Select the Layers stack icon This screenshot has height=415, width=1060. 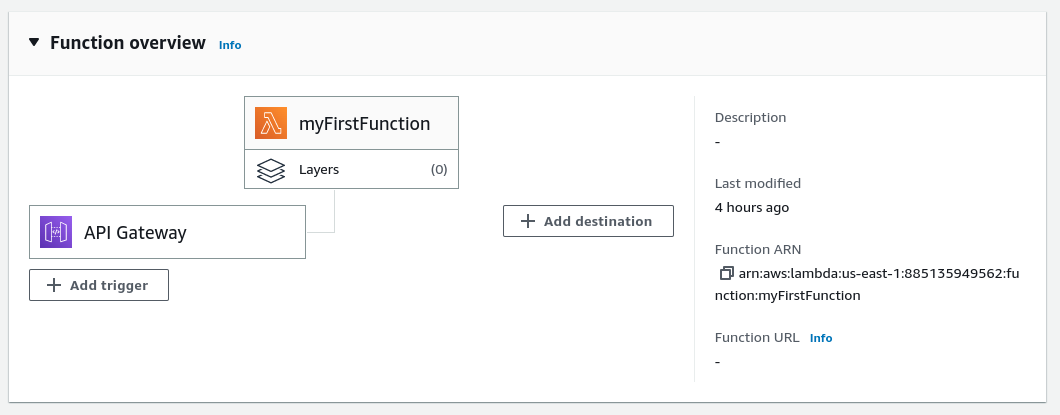[270, 170]
